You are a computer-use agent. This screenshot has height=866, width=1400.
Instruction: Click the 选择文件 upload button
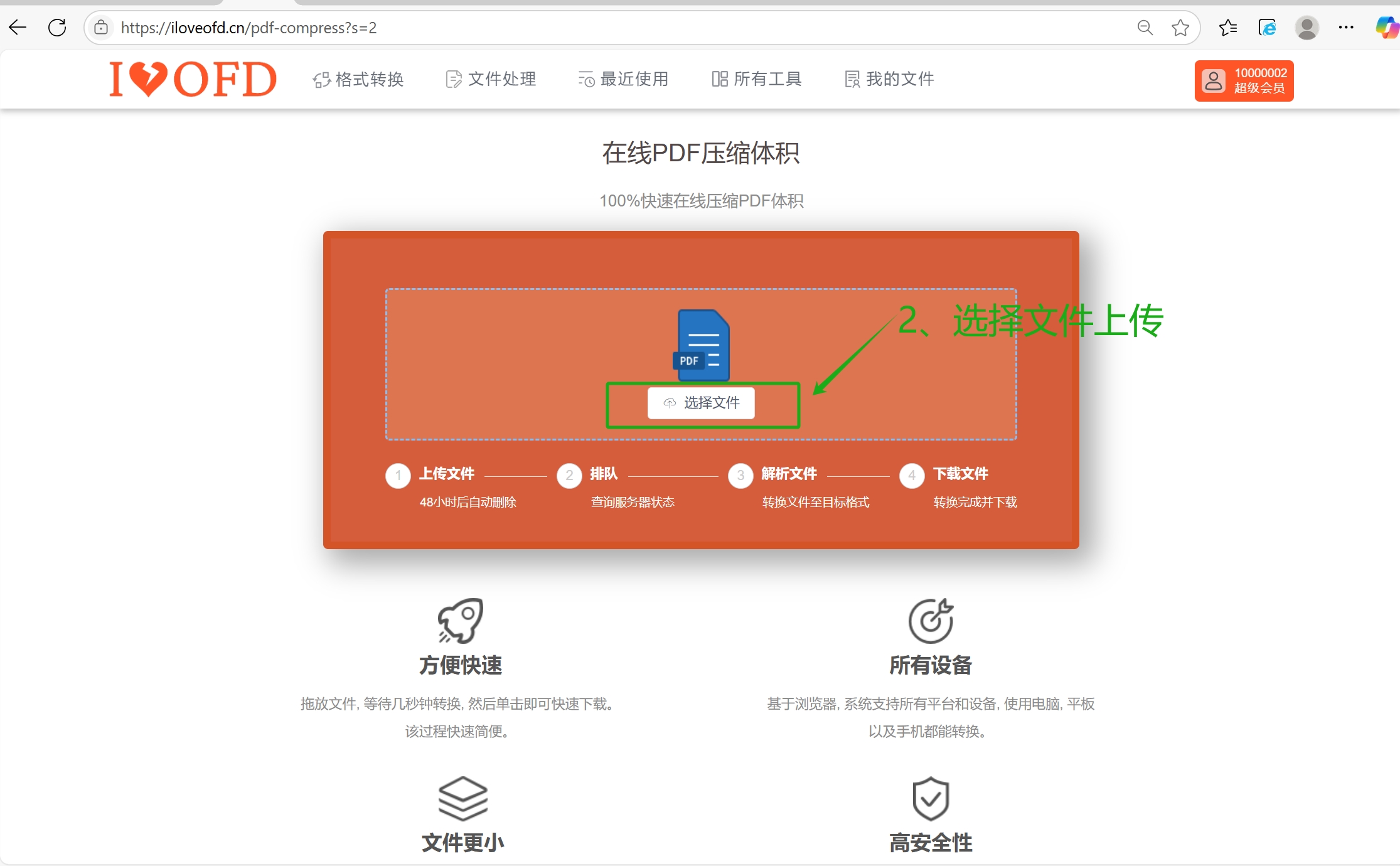click(x=701, y=403)
